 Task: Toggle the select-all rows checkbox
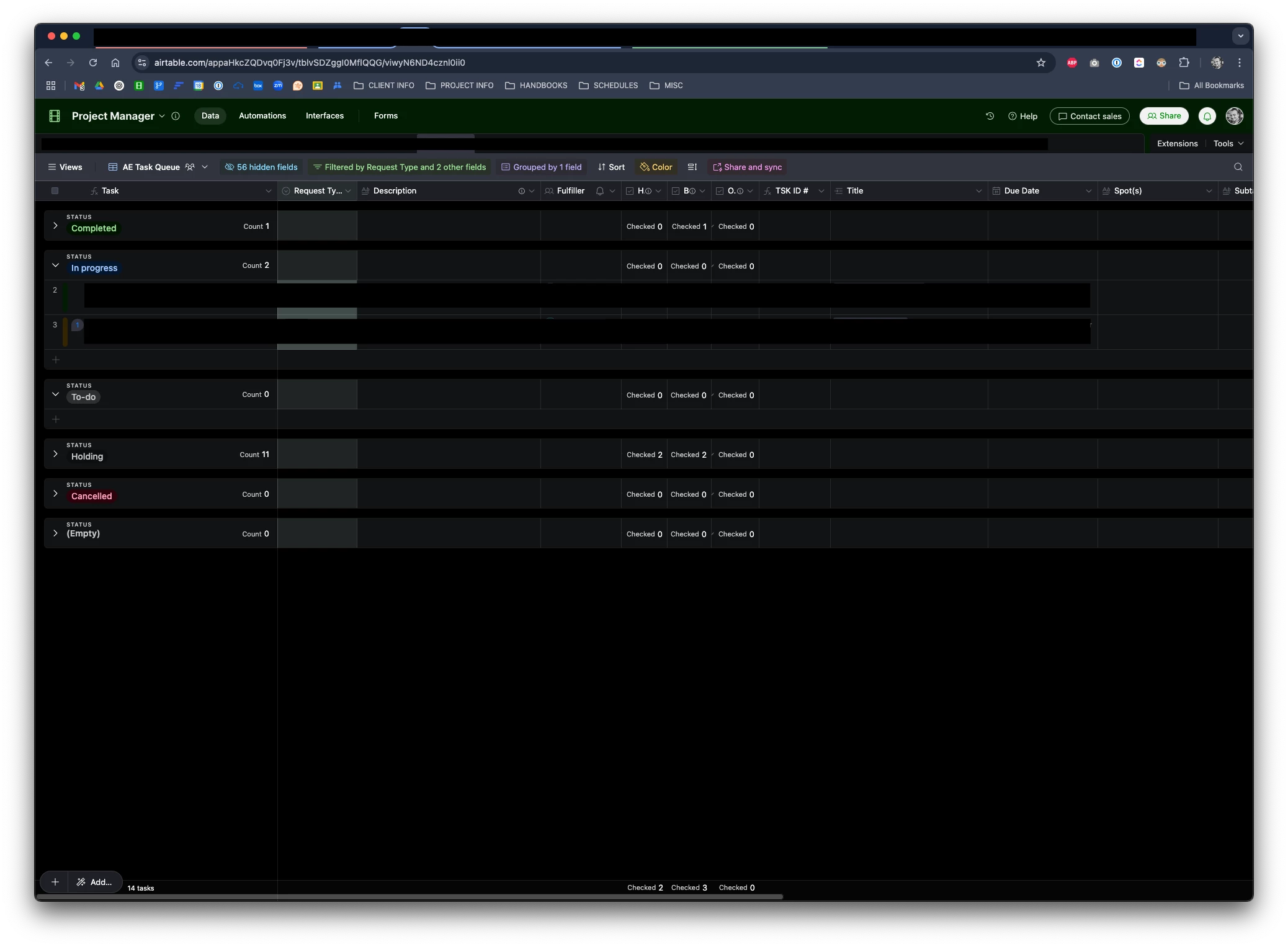click(55, 191)
